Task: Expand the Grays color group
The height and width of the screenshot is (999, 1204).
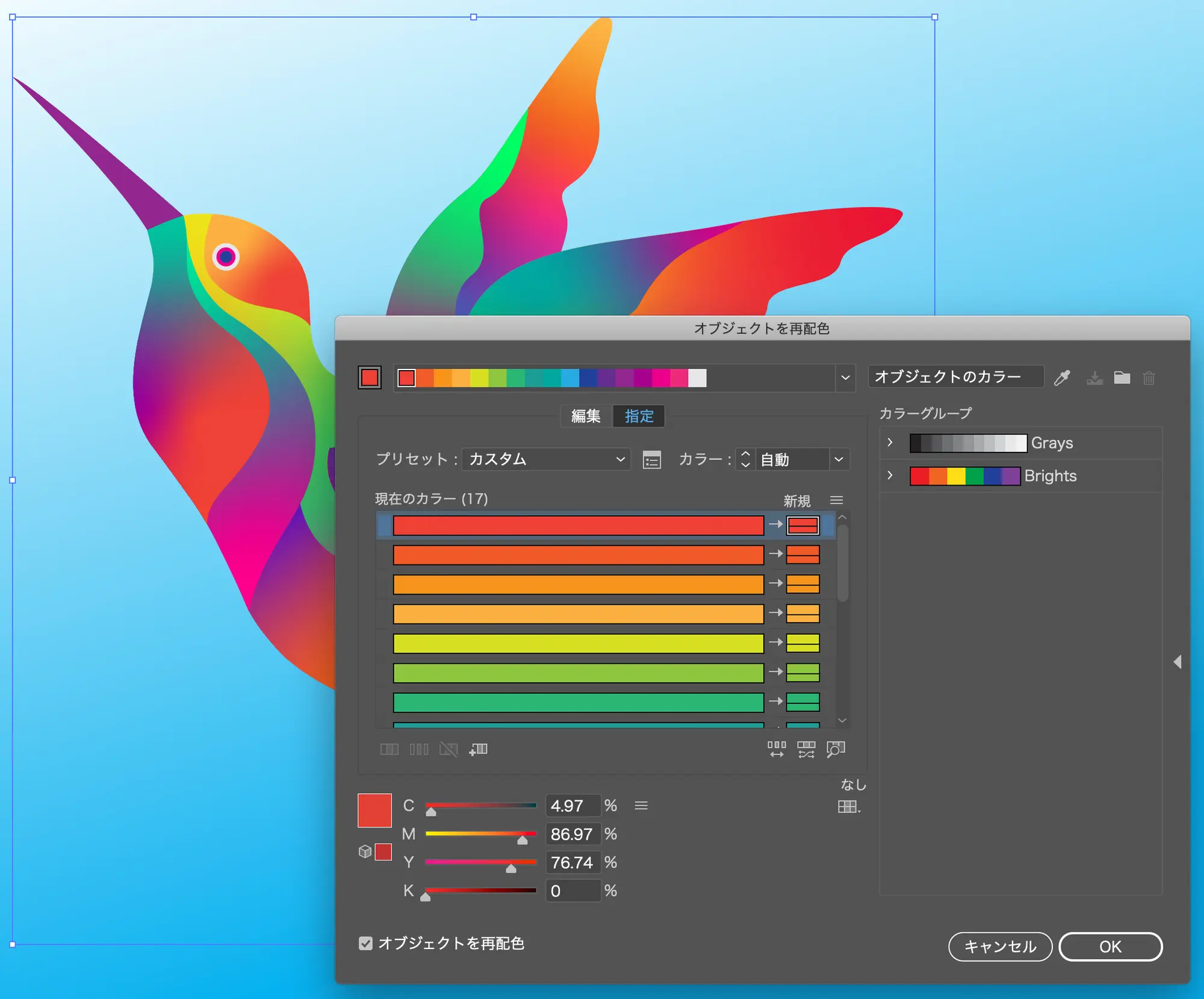Action: pyautogui.click(x=890, y=442)
